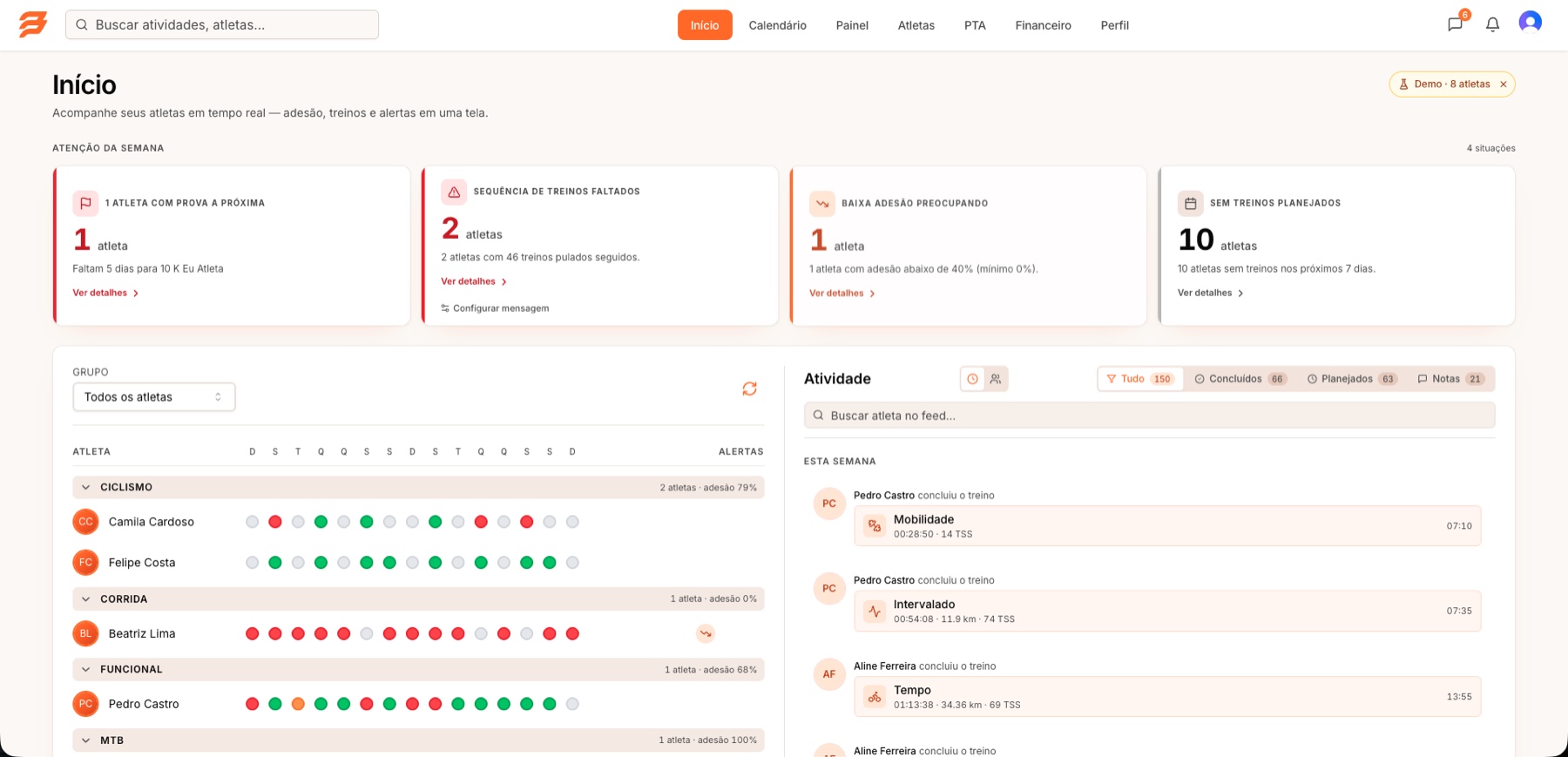Open the user avatar menu

point(1530,22)
